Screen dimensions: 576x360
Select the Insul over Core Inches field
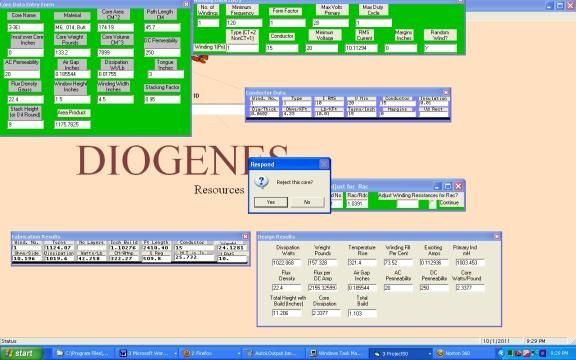[25, 53]
